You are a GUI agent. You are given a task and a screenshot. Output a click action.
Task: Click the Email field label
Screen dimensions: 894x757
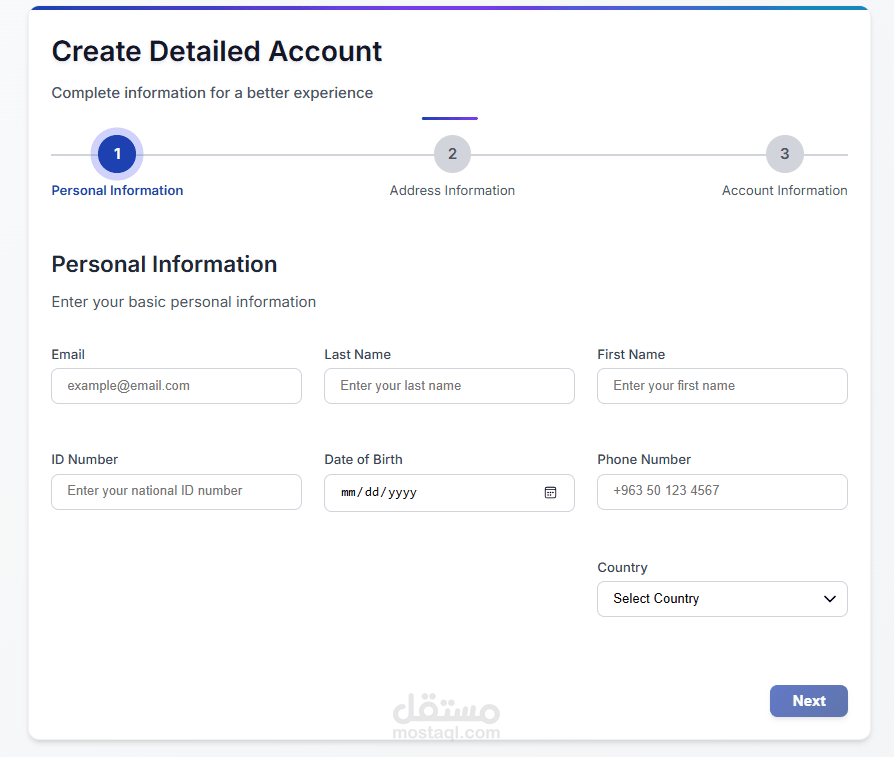(68, 354)
